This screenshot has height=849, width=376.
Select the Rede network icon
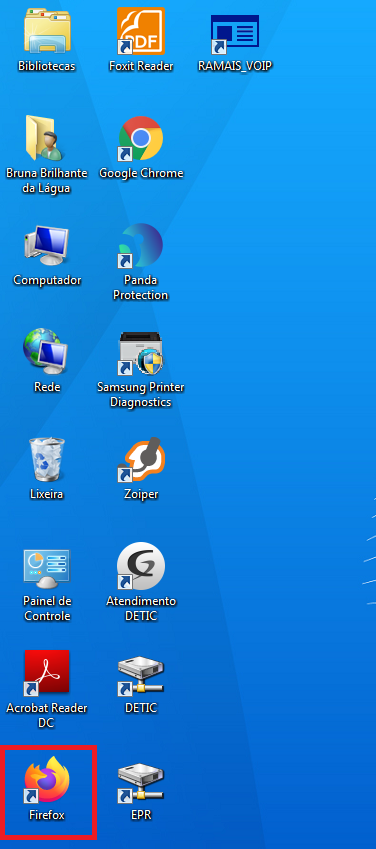(46, 352)
